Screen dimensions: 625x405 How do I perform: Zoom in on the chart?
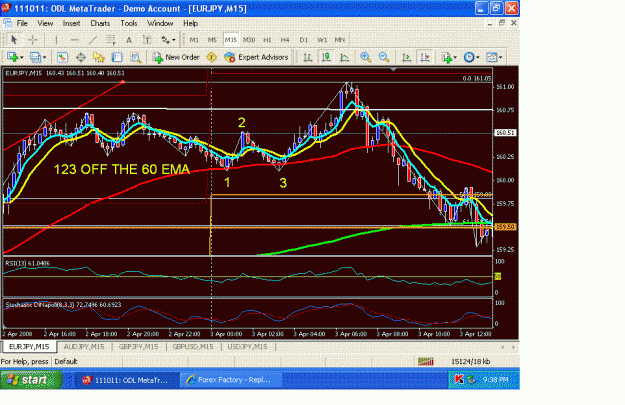point(365,57)
